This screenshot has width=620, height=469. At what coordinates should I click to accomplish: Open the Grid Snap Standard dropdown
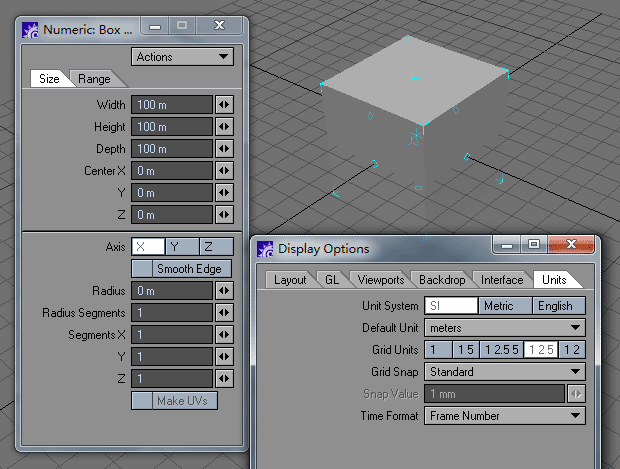pos(505,372)
